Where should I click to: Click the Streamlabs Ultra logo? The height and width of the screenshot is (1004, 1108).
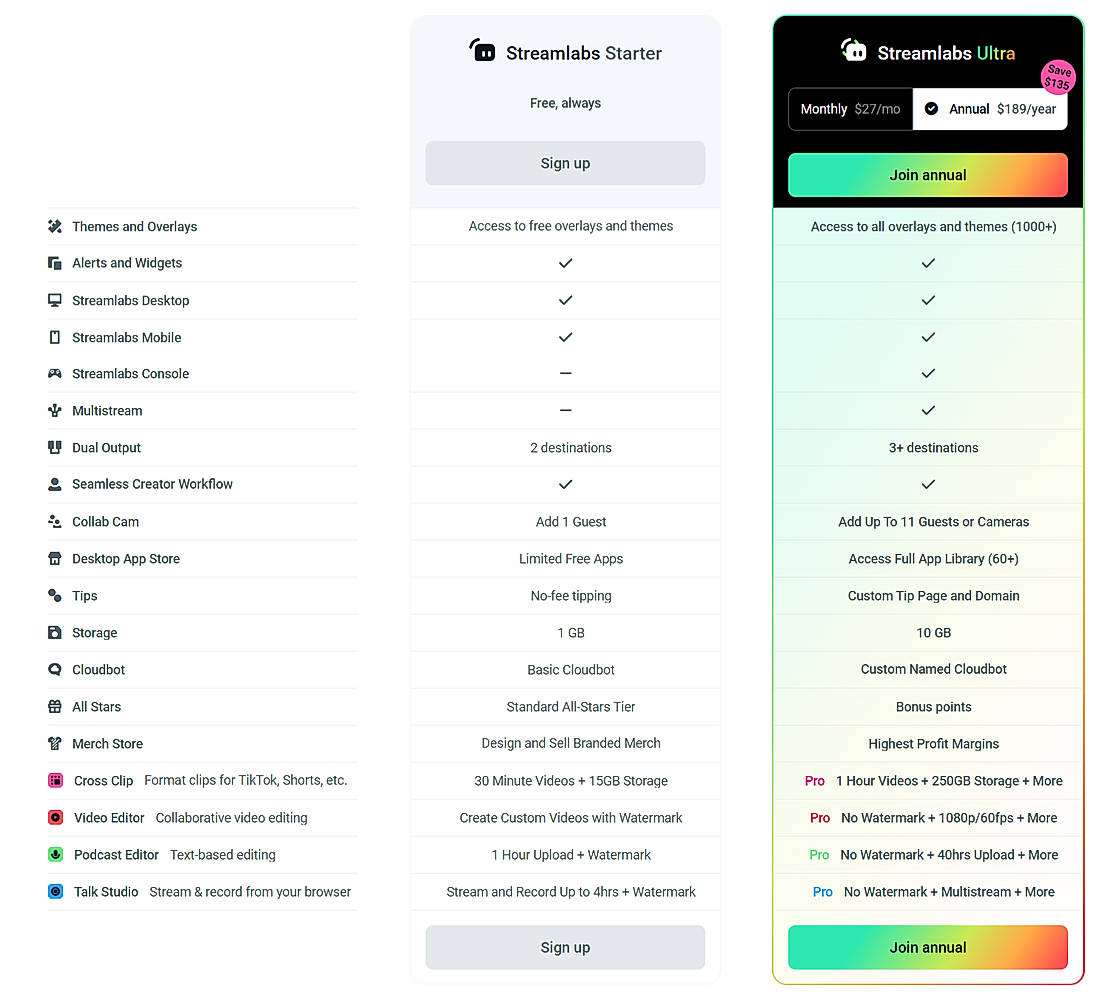click(x=854, y=51)
